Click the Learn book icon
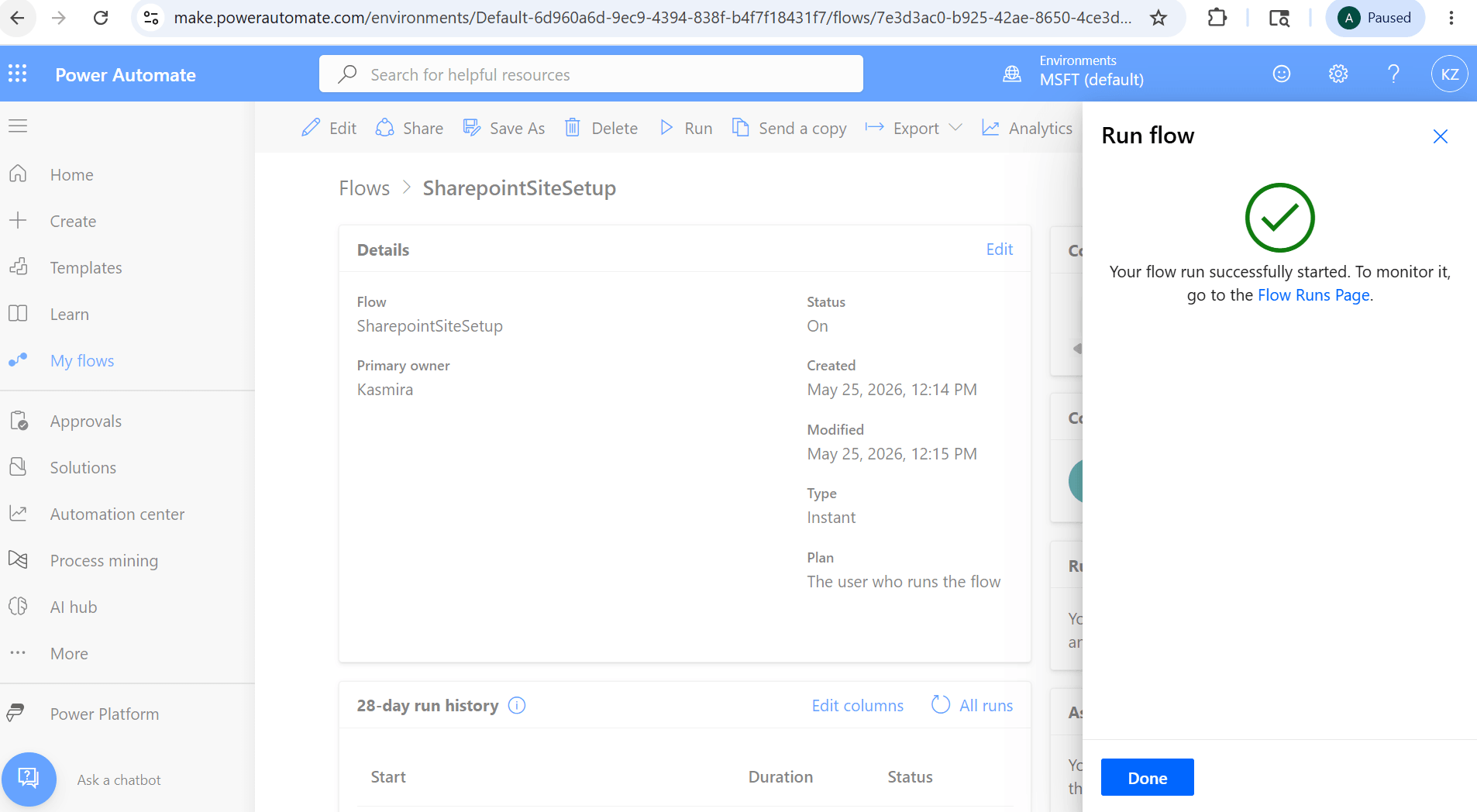 (18, 313)
